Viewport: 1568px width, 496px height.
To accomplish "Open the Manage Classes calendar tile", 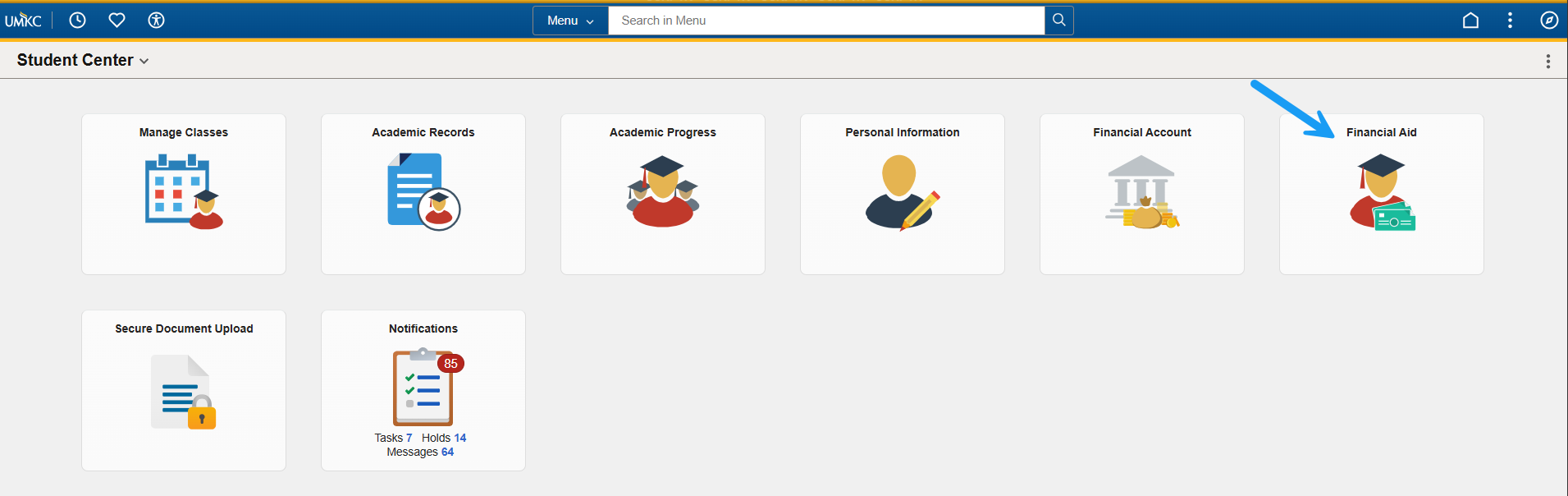I will click(x=184, y=195).
